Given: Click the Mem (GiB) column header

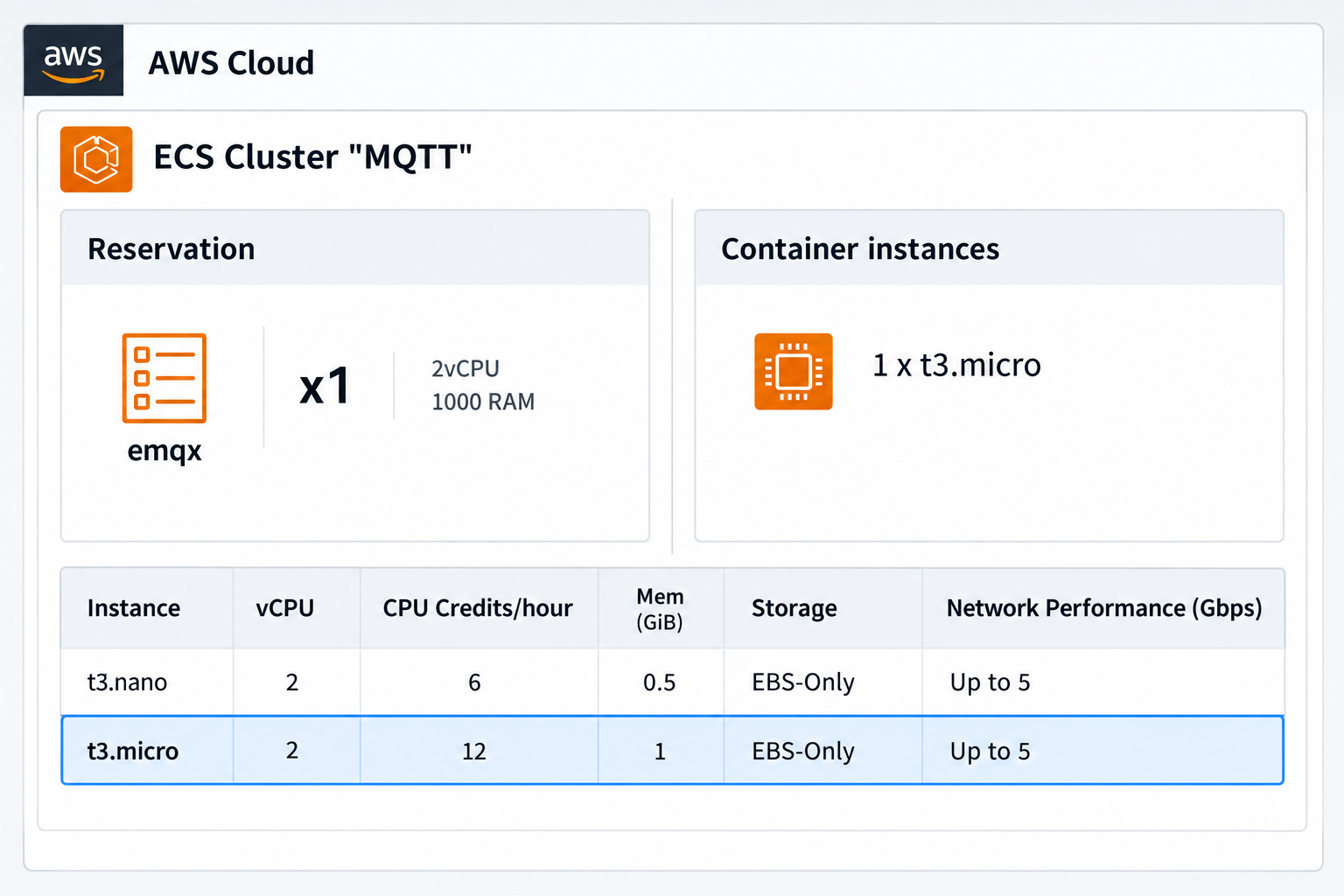Looking at the screenshot, I should [x=660, y=609].
